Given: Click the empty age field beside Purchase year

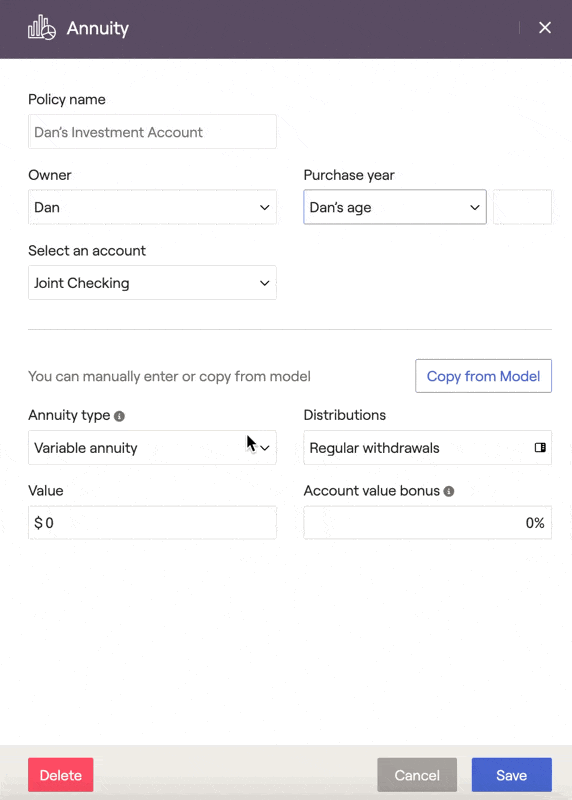Looking at the screenshot, I should [x=522, y=207].
